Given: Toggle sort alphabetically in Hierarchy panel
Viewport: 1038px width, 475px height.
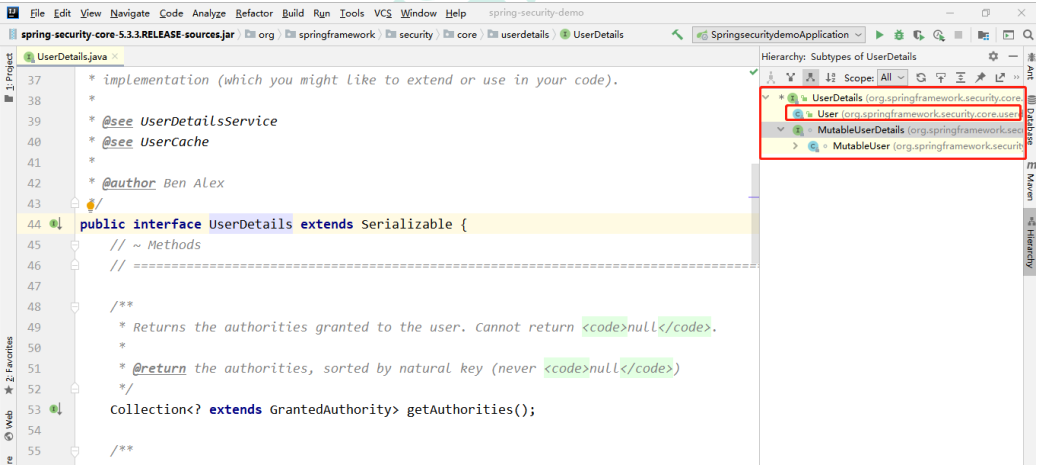Looking at the screenshot, I should tap(831, 77).
